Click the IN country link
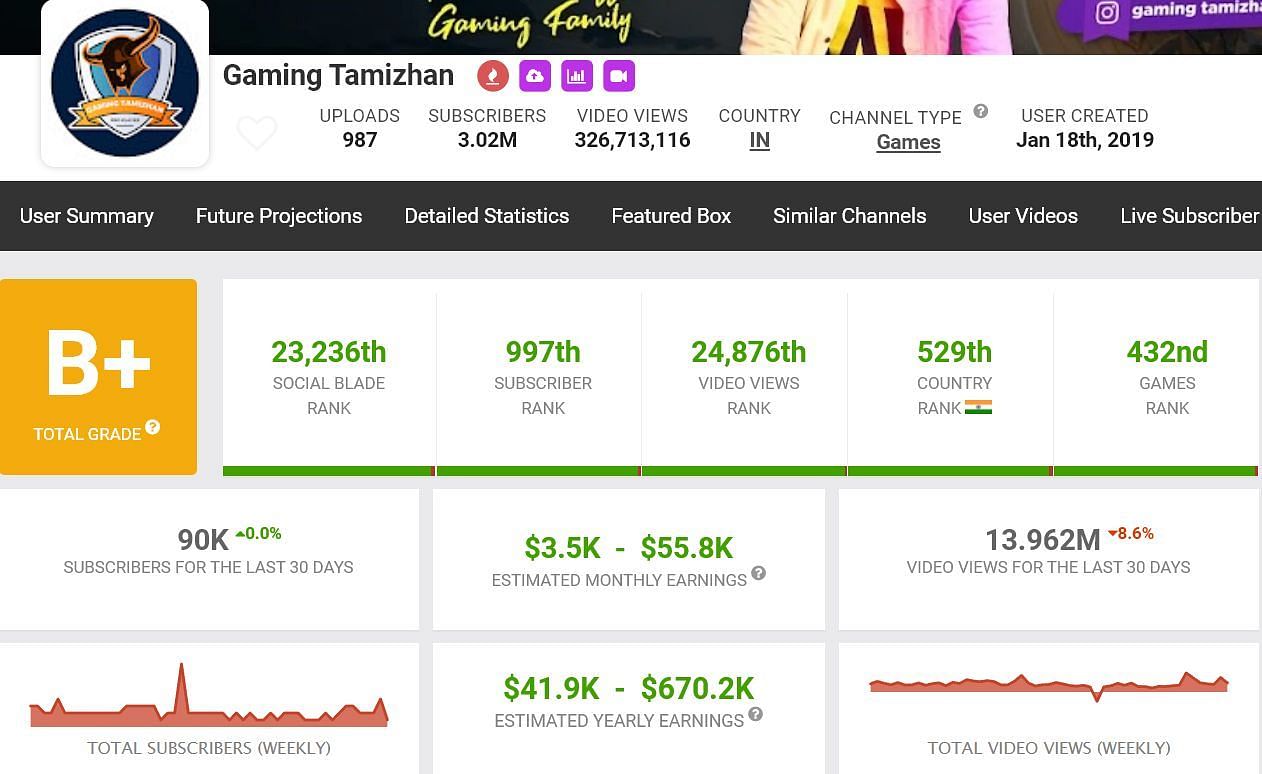This screenshot has height=774, width=1262. tap(760, 141)
